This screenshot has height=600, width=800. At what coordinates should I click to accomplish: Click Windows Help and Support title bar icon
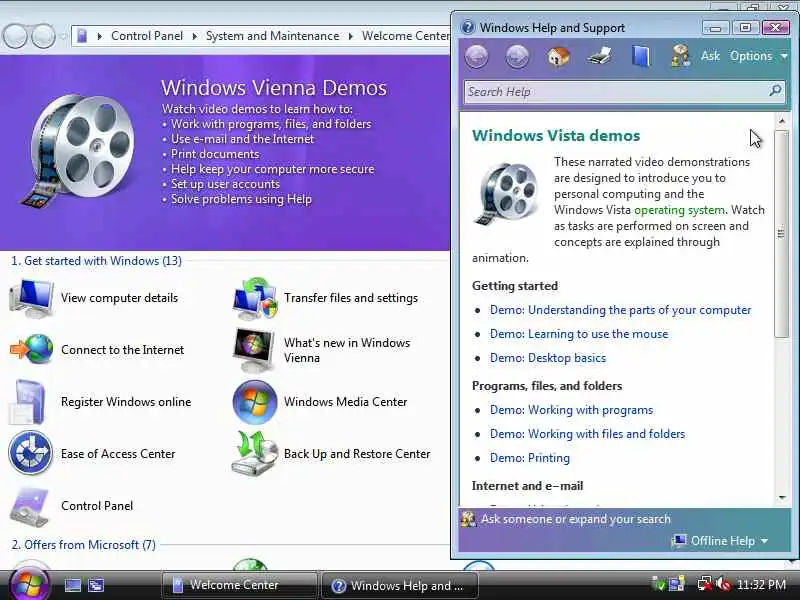pyautogui.click(x=467, y=28)
